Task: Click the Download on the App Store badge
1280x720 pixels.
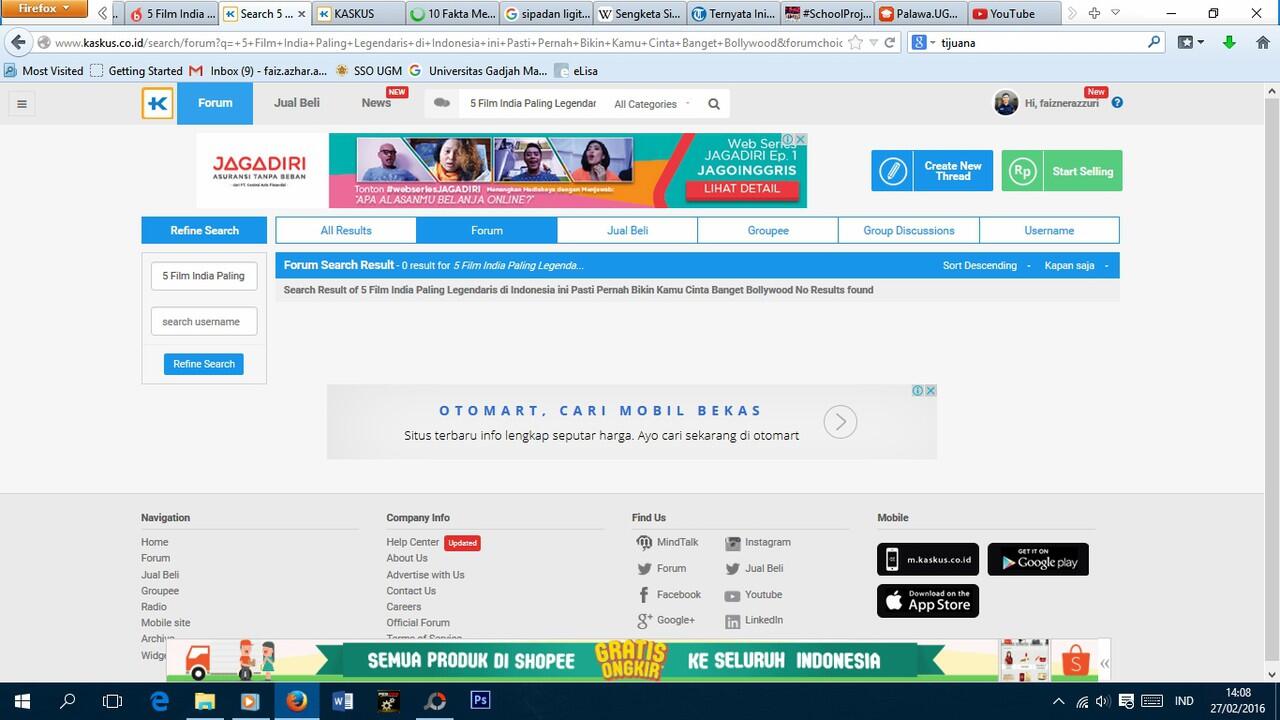Action: point(928,601)
